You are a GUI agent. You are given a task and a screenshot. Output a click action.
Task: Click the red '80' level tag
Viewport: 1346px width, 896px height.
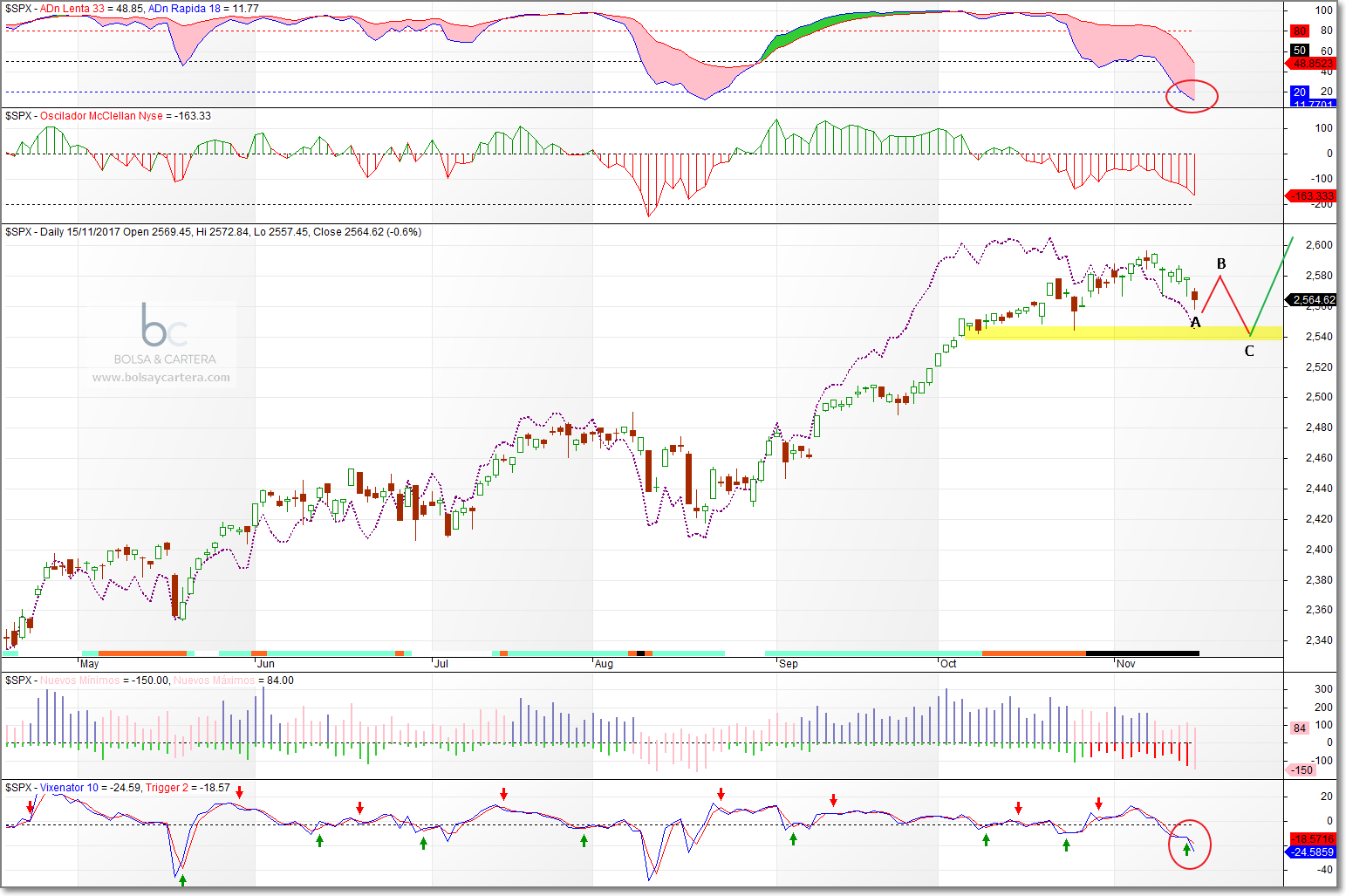click(x=1300, y=31)
